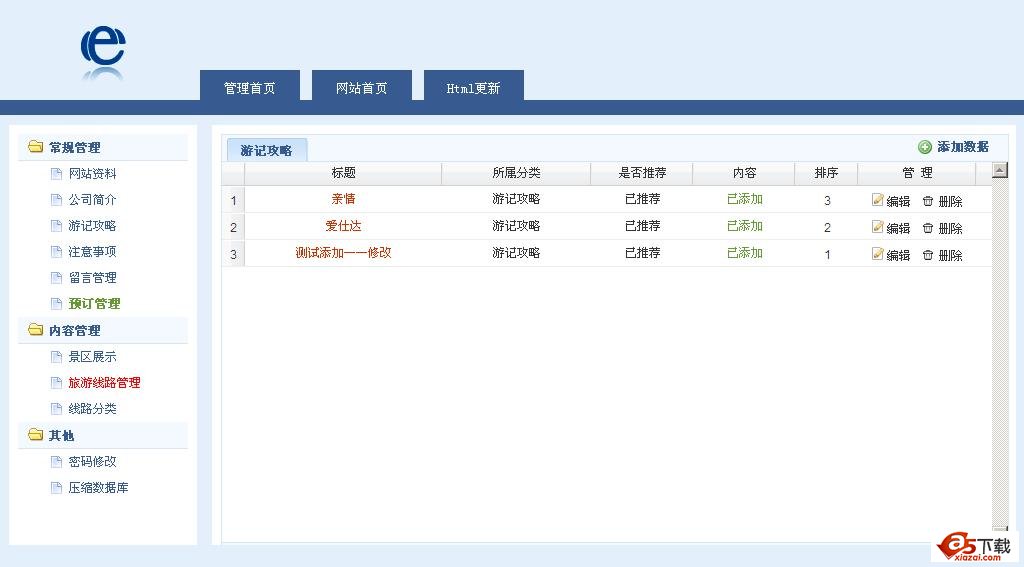Click 删除 text in 爱仕达 row

[x=950, y=228]
